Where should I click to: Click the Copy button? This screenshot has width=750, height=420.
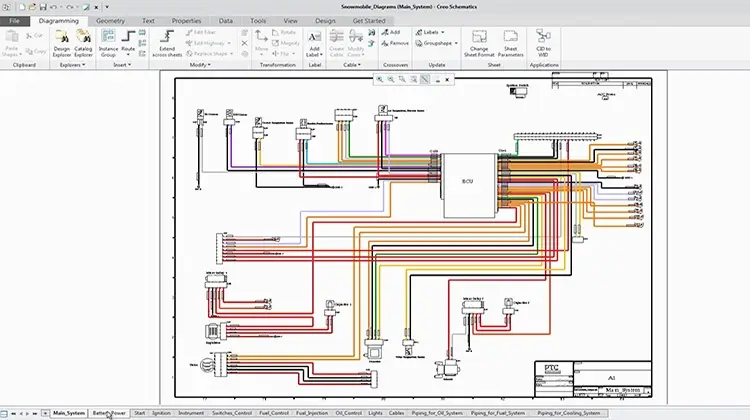(36, 51)
